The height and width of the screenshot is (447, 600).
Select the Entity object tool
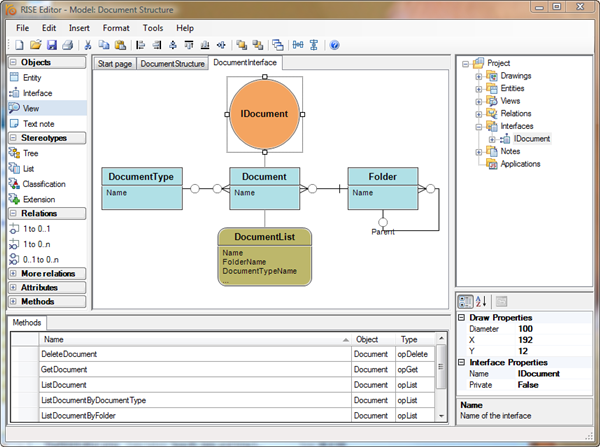(31, 77)
